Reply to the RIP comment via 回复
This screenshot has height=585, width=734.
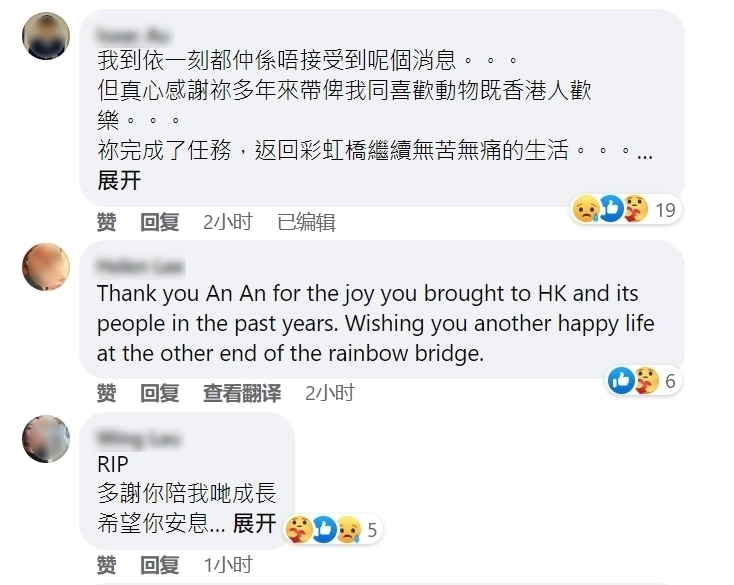coord(159,565)
